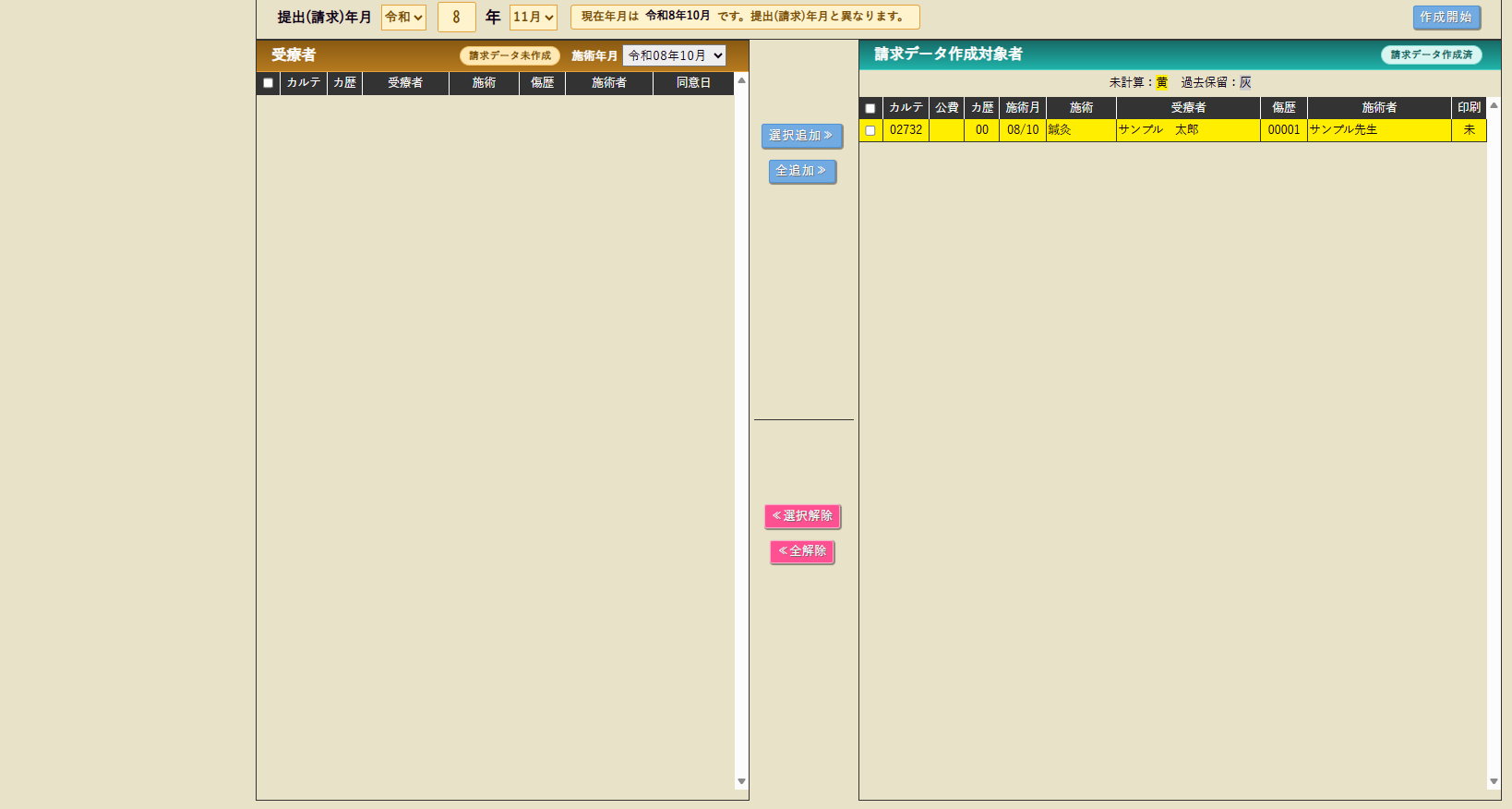Viewport: 1512px width, 809px height.
Task: Click the 受療者 column header in left table
Action: (405, 83)
